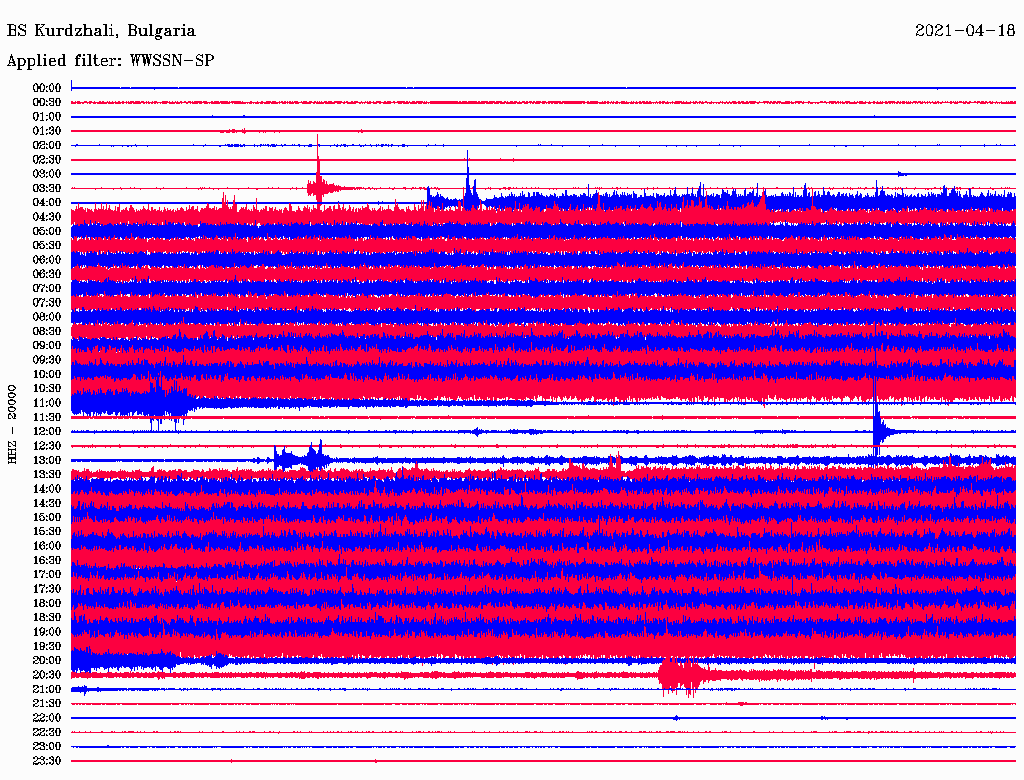Select the blue burst on the 11:00 trace
Viewport: 1024px width, 780px height.
(x=158, y=402)
